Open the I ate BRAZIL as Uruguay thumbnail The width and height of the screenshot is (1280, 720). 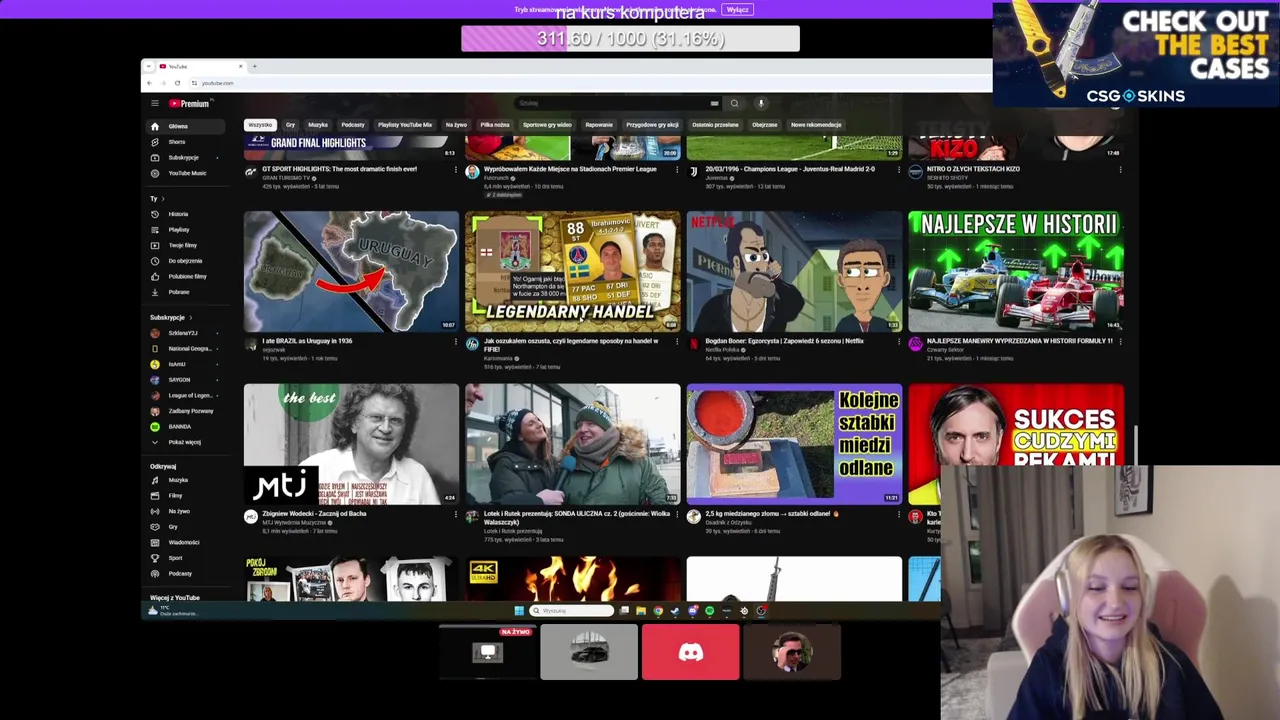tap(351, 271)
